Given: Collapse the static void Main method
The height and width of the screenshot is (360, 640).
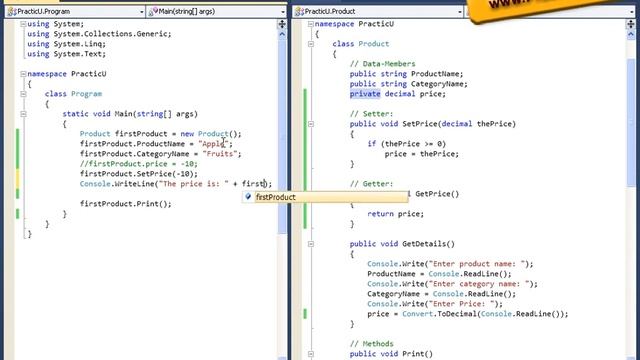Looking at the screenshot, I should pos(23,114).
